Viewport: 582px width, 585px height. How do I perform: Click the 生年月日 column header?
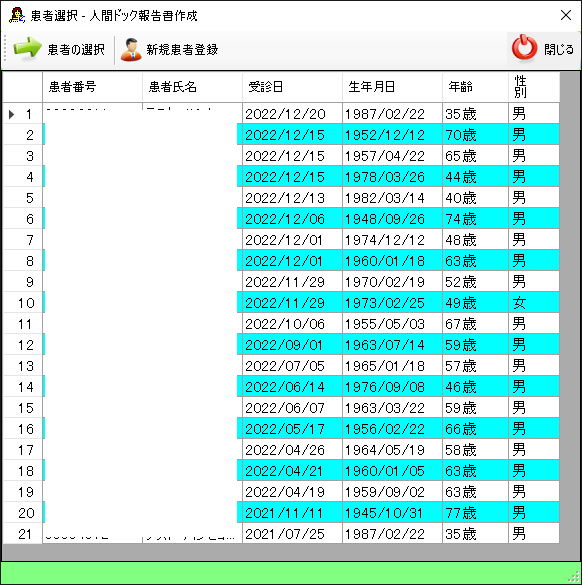pyautogui.click(x=392, y=87)
